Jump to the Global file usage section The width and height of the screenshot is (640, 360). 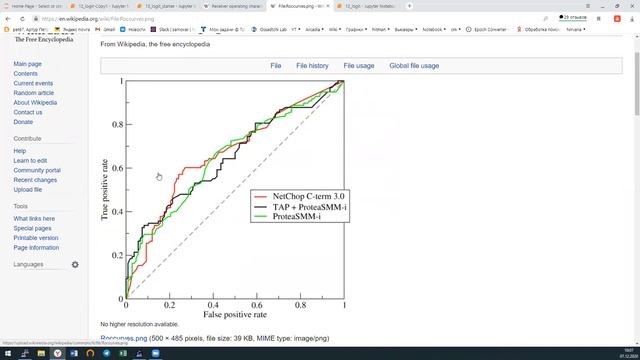pyautogui.click(x=414, y=66)
